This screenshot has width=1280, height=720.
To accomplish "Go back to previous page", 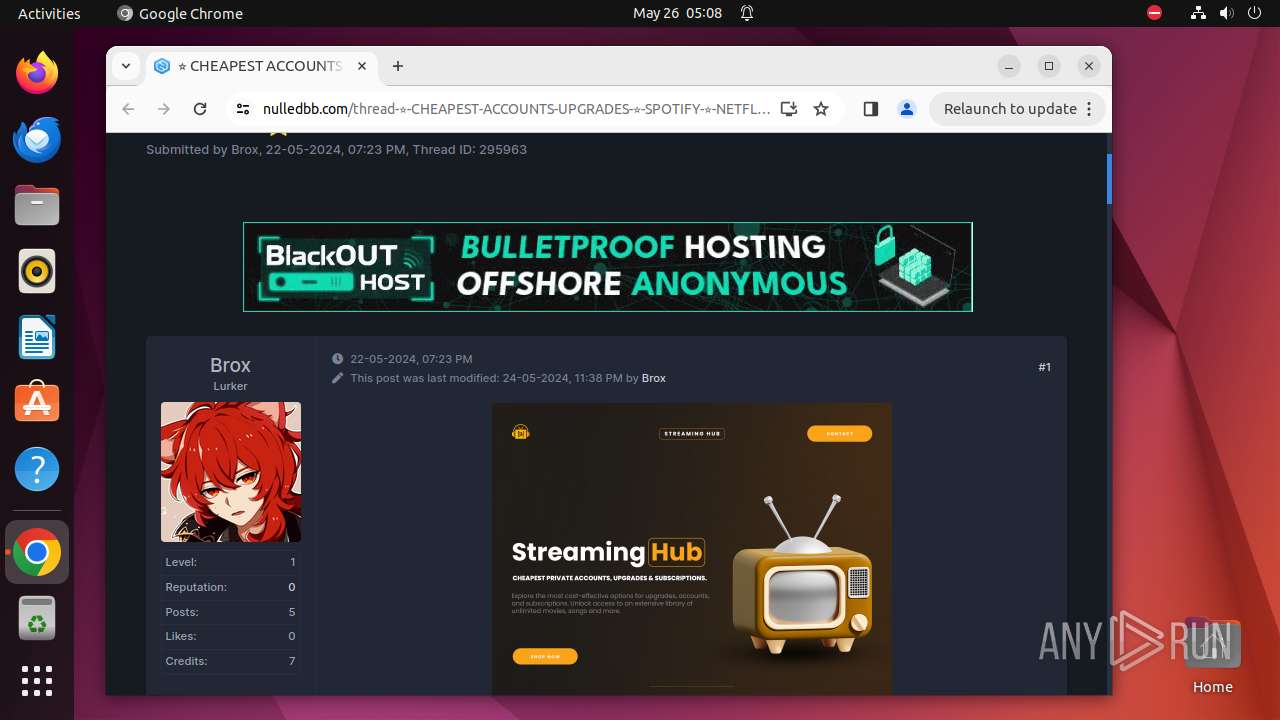I will click(x=128, y=109).
